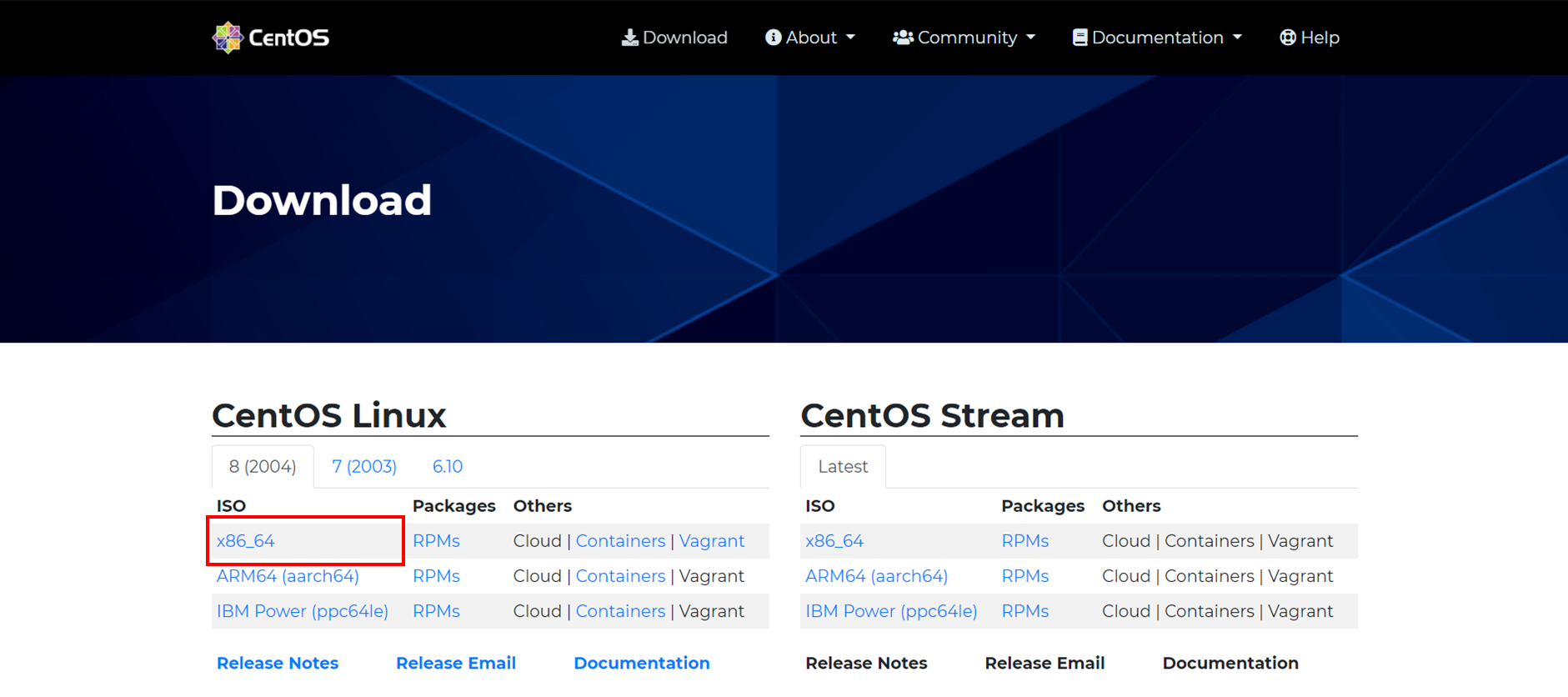The image size is (1568, 697).
Task: Click the large Download page heading
Action: point(322,200)
